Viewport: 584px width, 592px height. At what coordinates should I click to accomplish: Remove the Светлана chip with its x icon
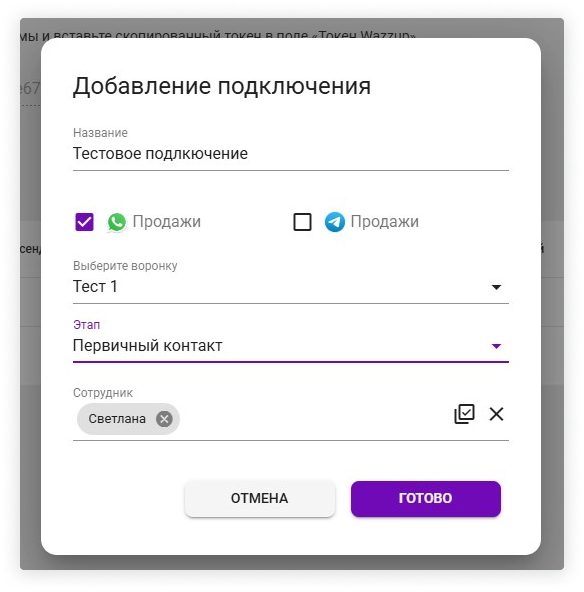pyautogui.click(x=164, y=419)
